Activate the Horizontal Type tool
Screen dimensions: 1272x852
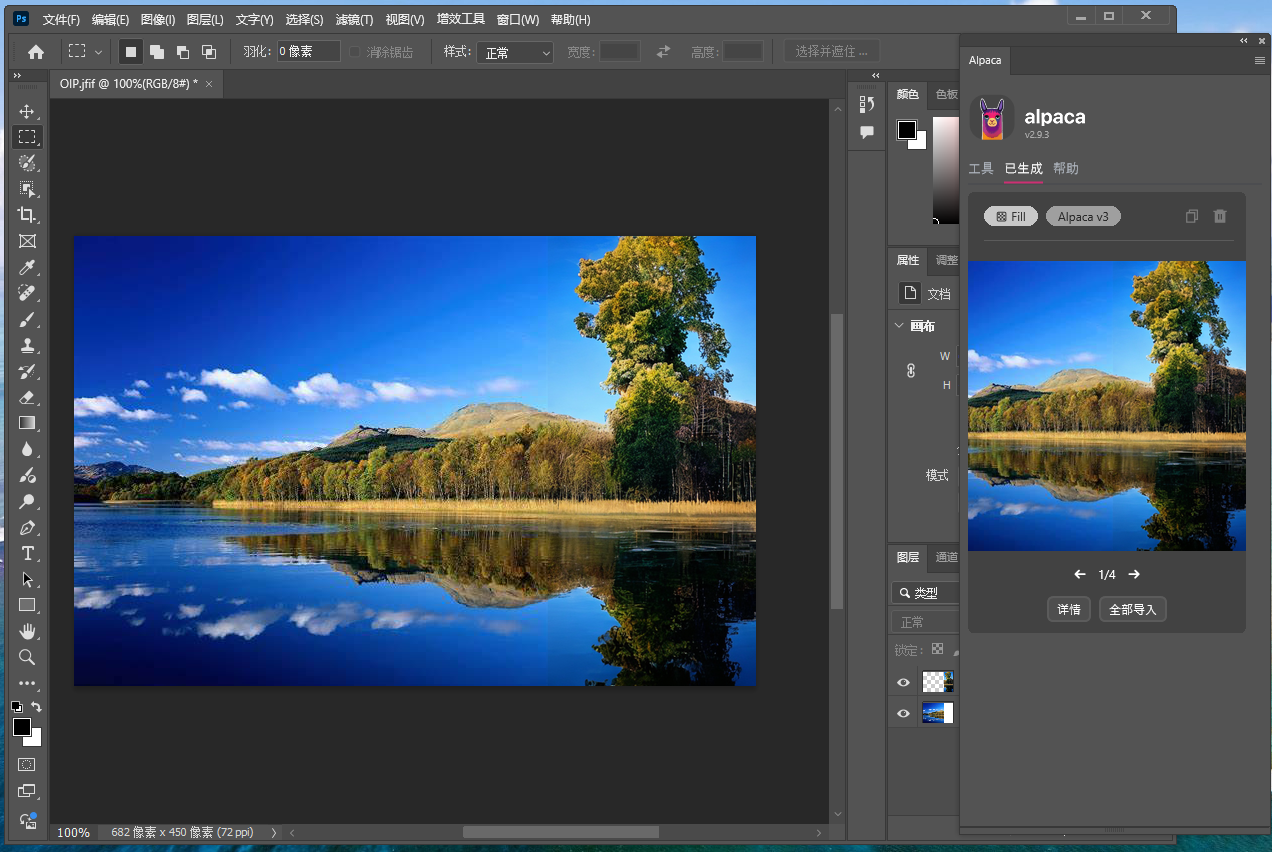[x=27, y=553]
